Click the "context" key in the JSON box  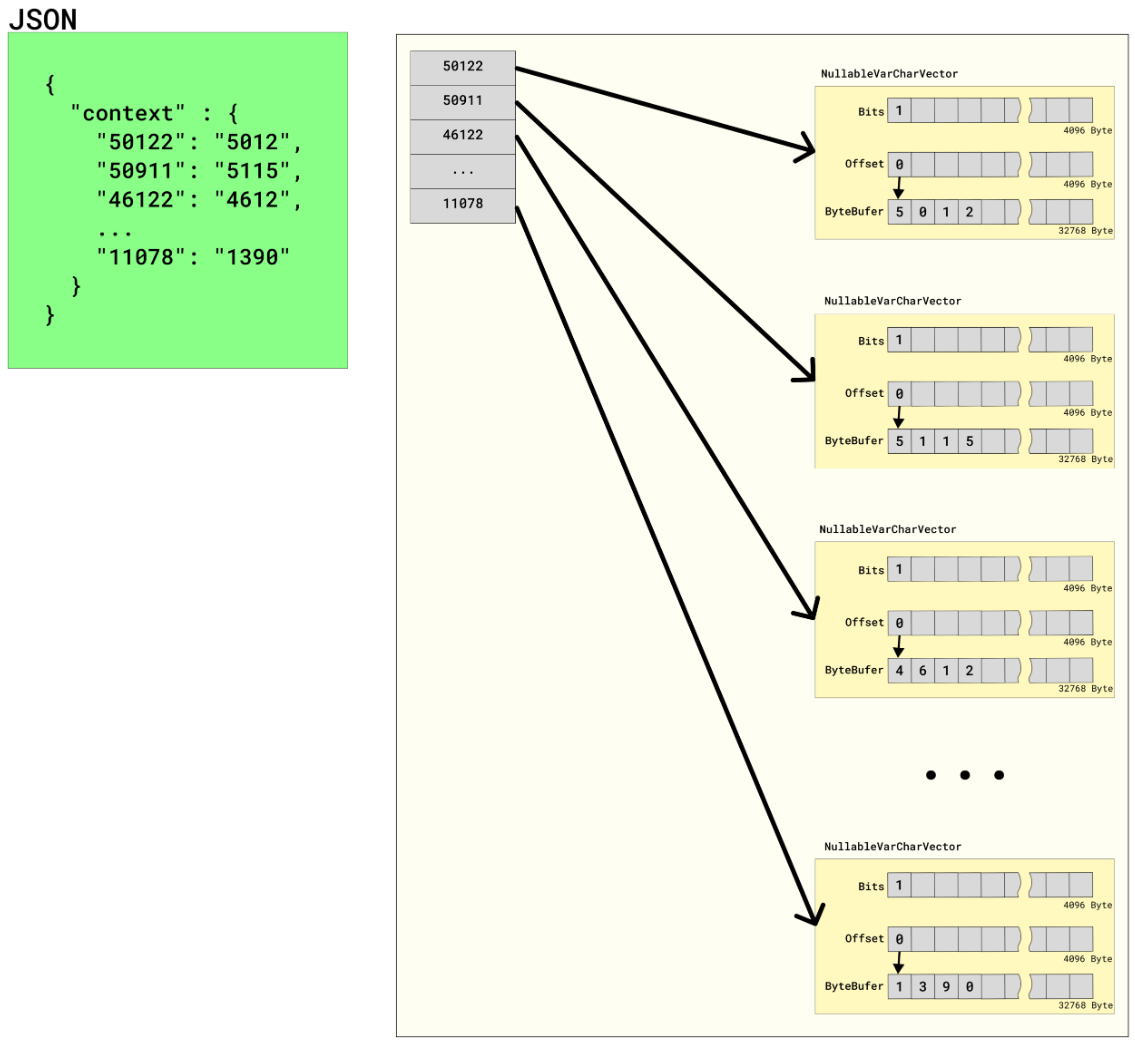[128, 114]
